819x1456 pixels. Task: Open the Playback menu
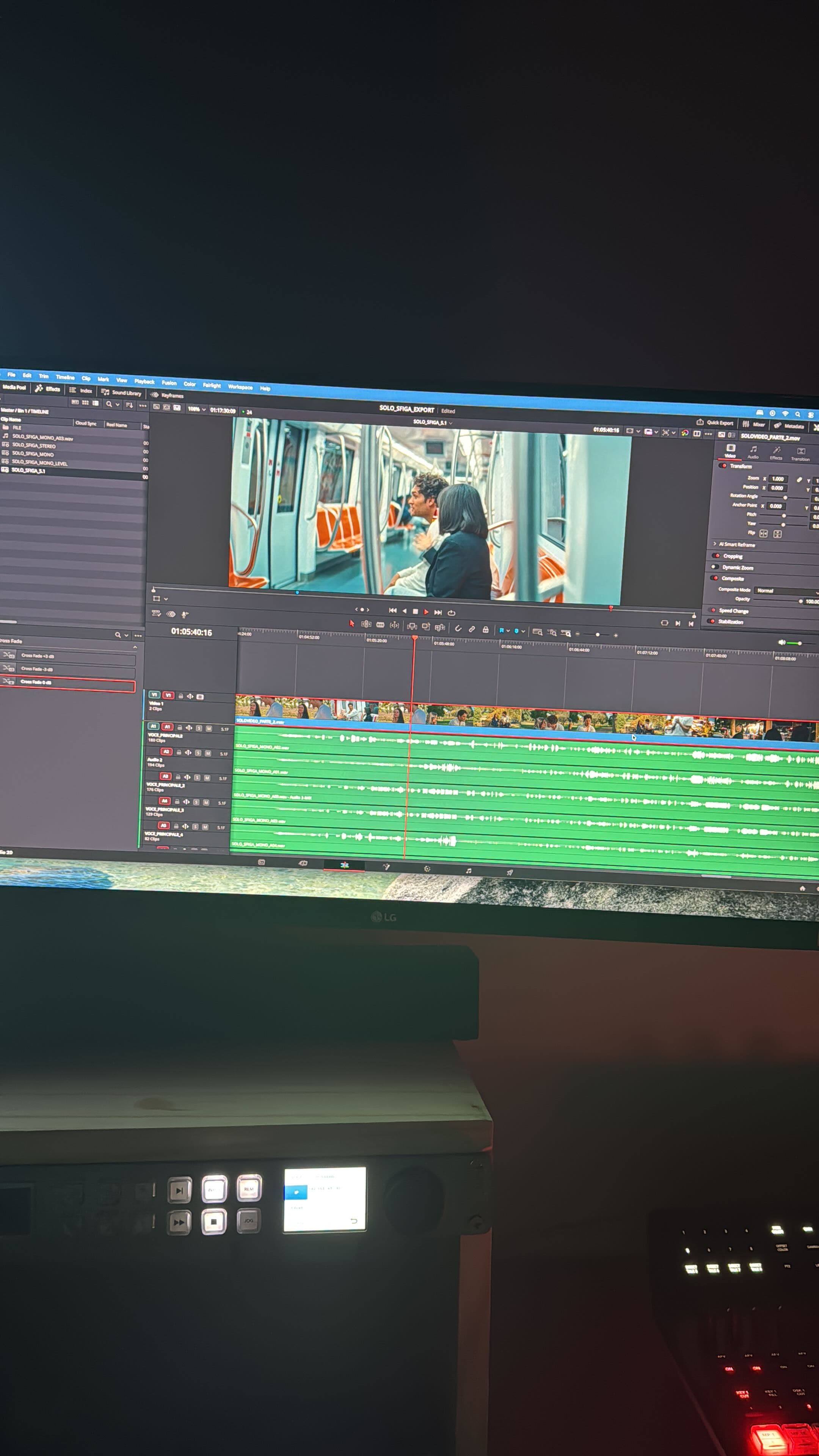tap(144, 381)
